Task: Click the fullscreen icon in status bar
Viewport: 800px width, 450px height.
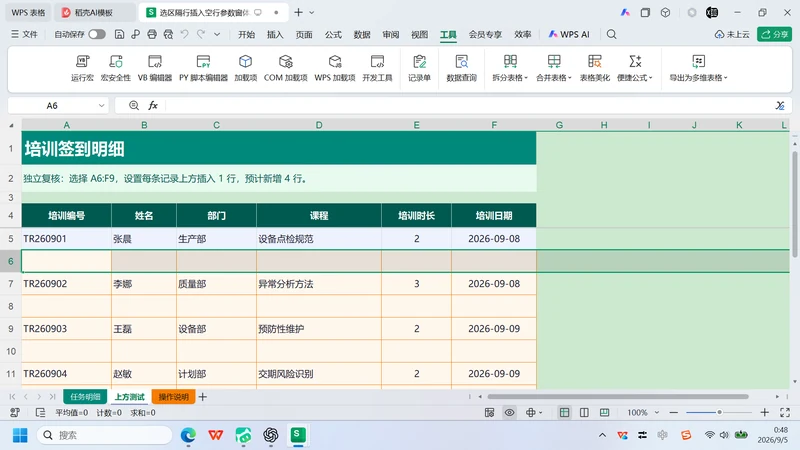Action: point(785,412)
